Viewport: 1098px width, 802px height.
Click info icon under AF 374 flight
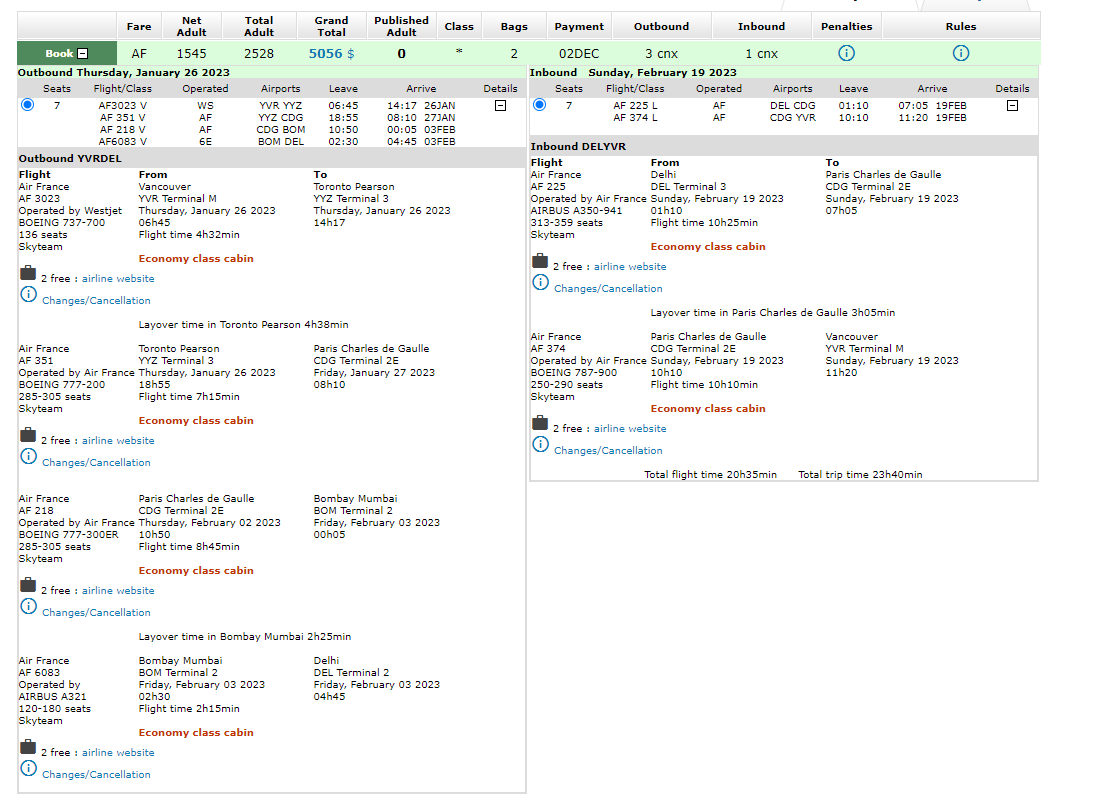[x=540, y=444]
